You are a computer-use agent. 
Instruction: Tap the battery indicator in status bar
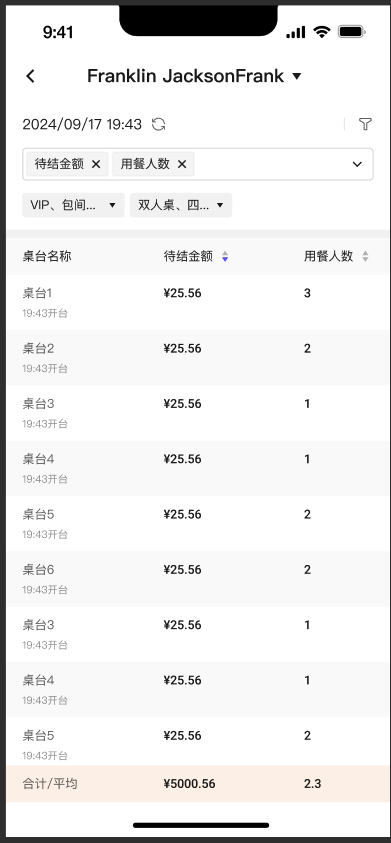(352, 32)
